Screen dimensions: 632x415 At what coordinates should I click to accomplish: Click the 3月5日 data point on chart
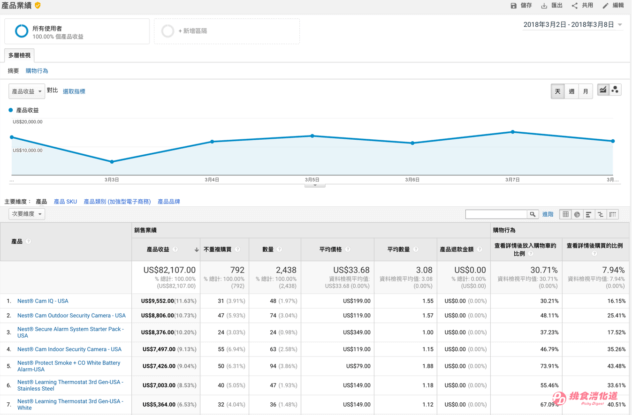(312, 136)
